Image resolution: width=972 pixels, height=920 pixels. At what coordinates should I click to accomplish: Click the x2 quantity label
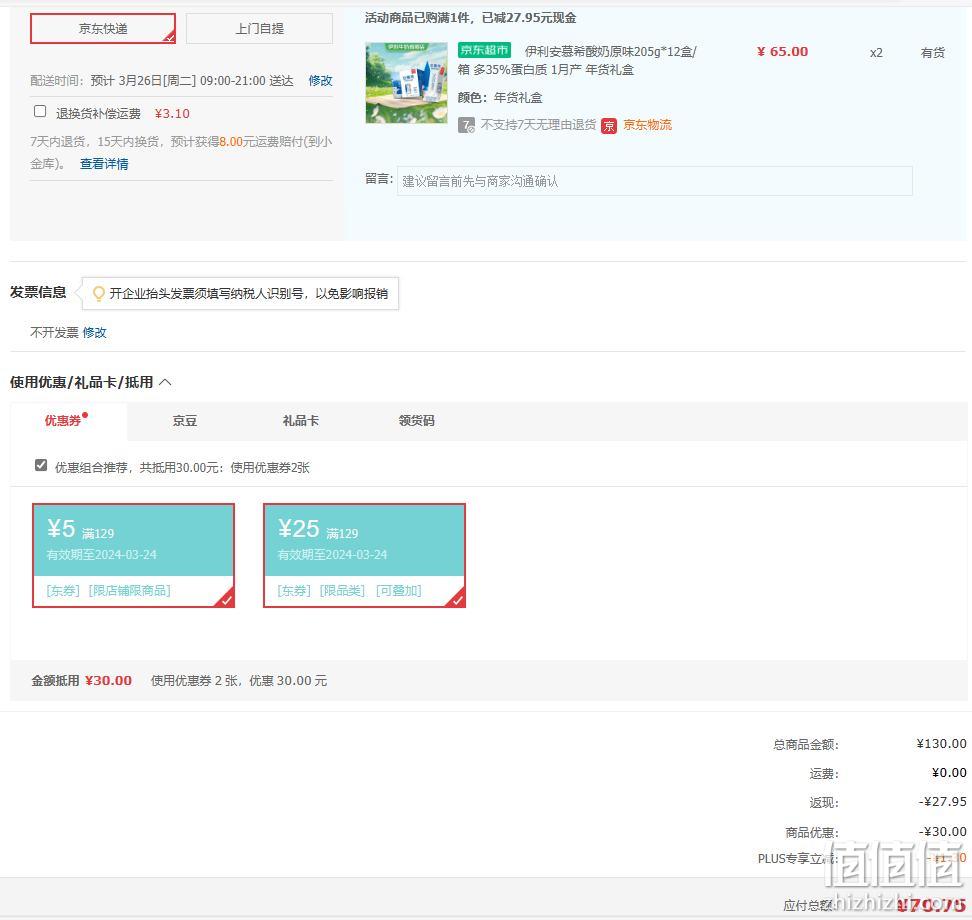(x=876, y=53)
